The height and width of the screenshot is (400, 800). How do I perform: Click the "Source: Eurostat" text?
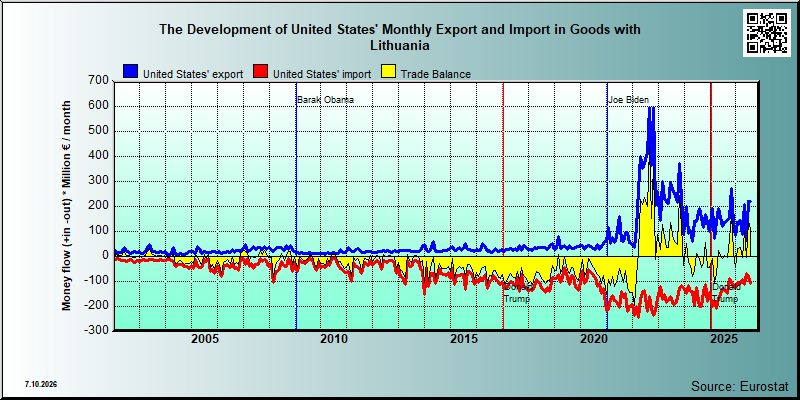pos(740,386)
